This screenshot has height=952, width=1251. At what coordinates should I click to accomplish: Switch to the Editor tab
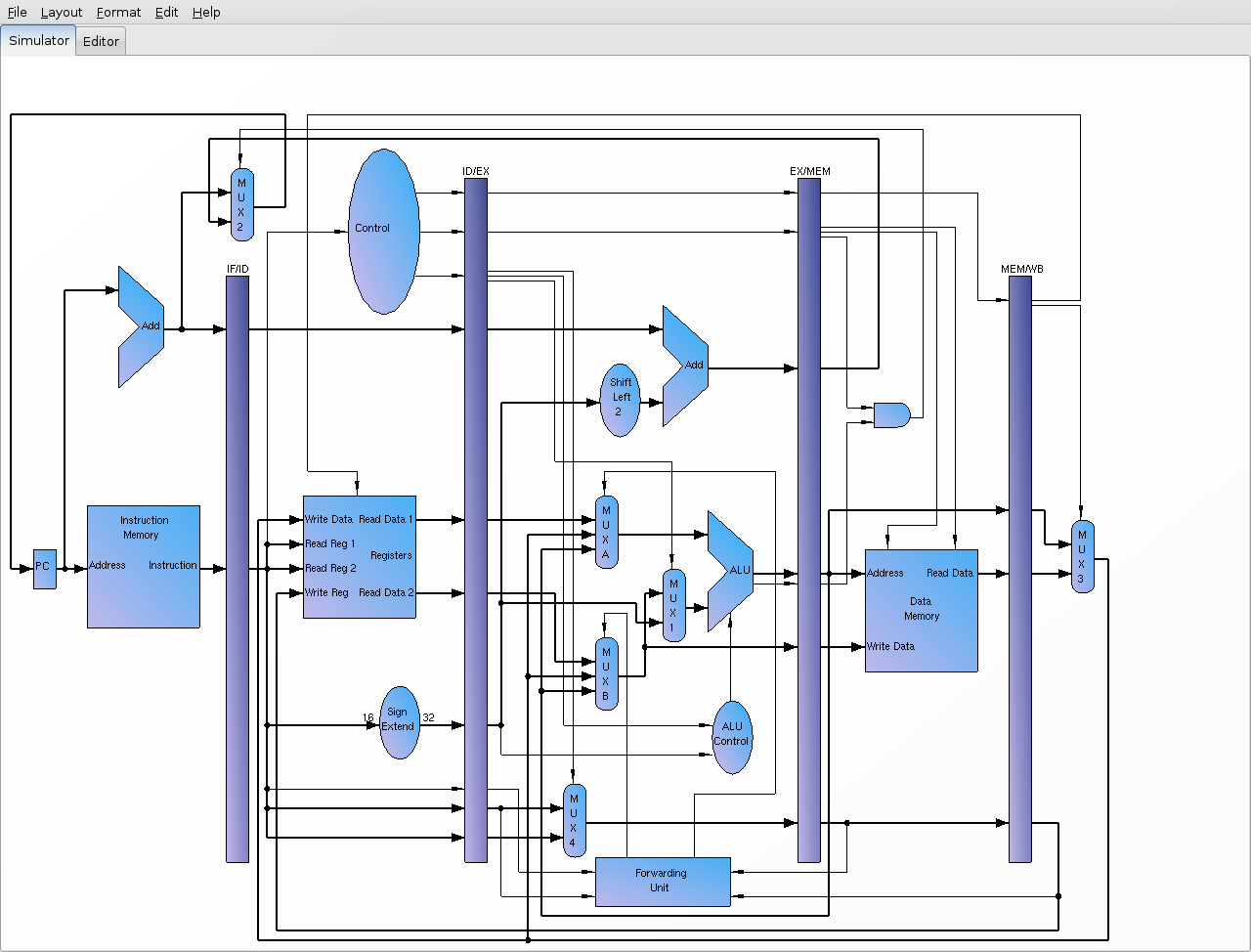[x=101, y=41]
